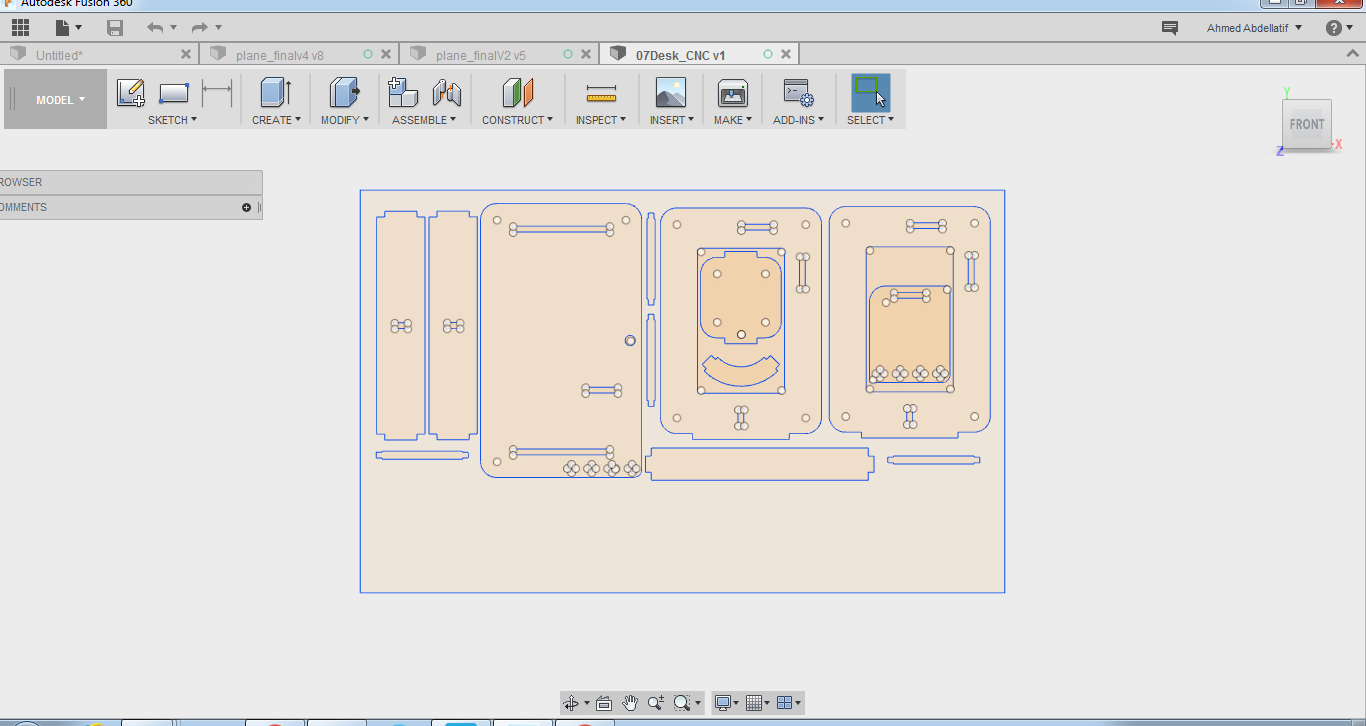Click the Create Sketch icon

pyautogui.click(x=131, y=93)
